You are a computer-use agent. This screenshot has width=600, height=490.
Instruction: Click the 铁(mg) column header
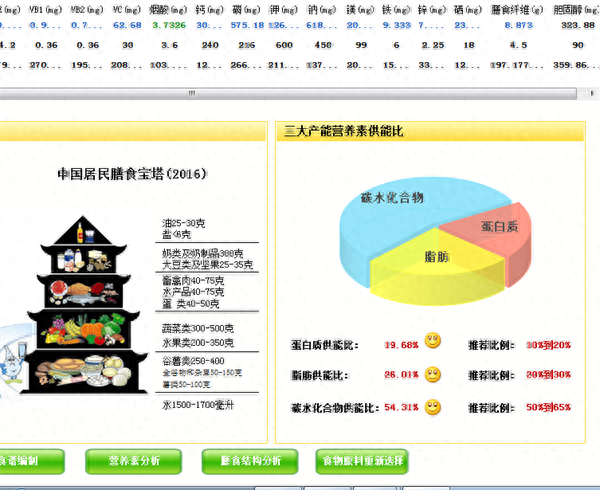(x=396, y=10)
